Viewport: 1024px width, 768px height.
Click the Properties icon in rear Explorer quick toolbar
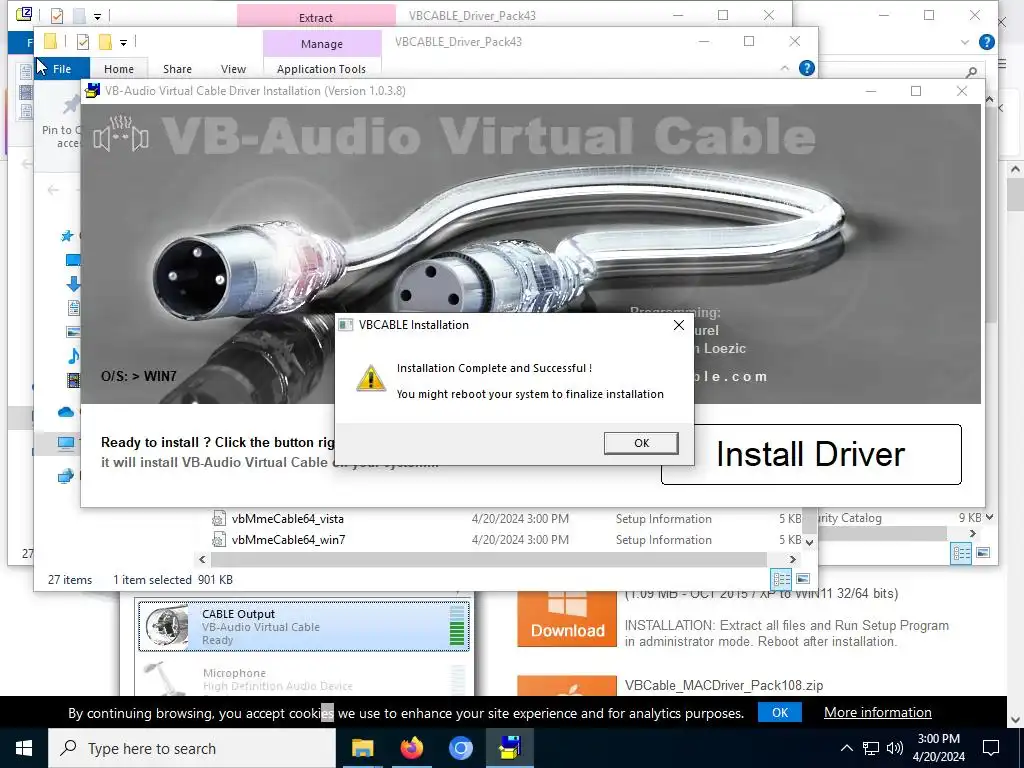pyautogui.click(x=57, y=15)
